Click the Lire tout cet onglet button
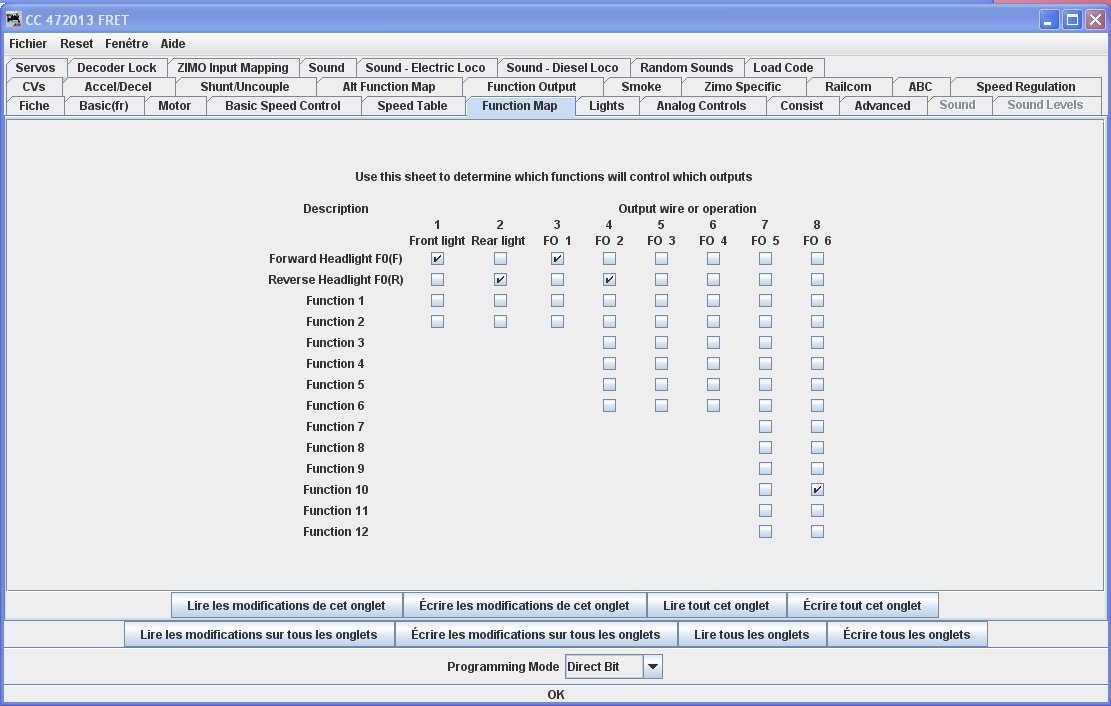 [716, 605]
